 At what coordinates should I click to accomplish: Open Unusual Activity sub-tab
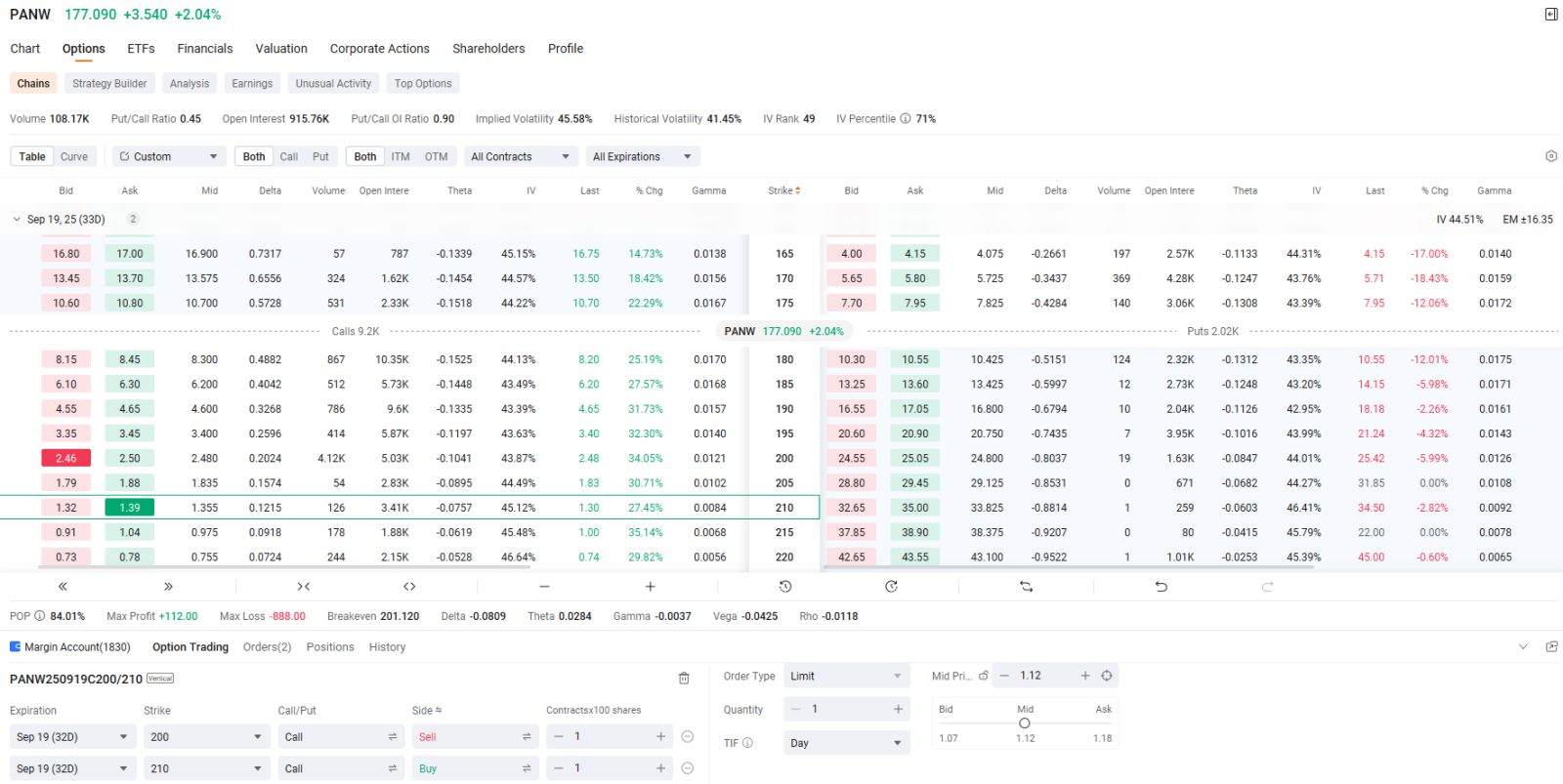[x=333, y=84]
